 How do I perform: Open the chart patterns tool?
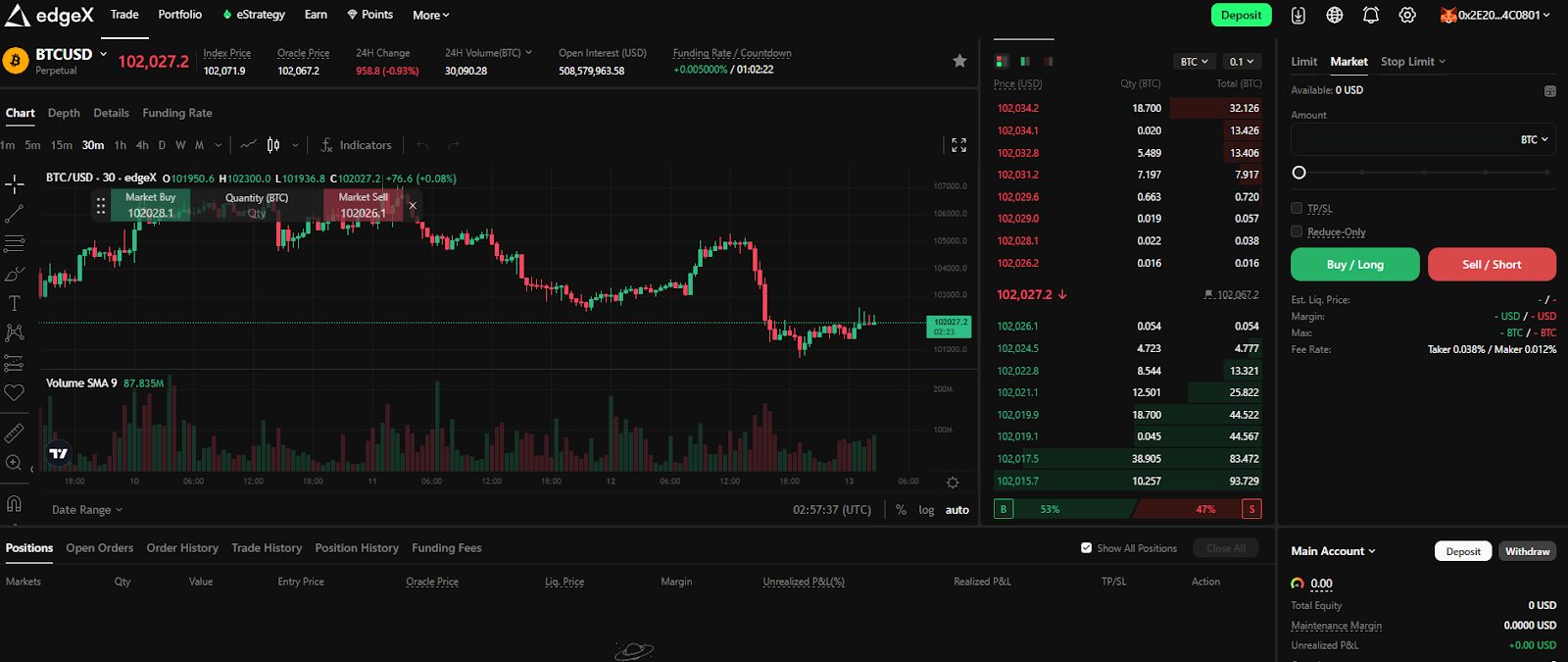tap(15, 333)
